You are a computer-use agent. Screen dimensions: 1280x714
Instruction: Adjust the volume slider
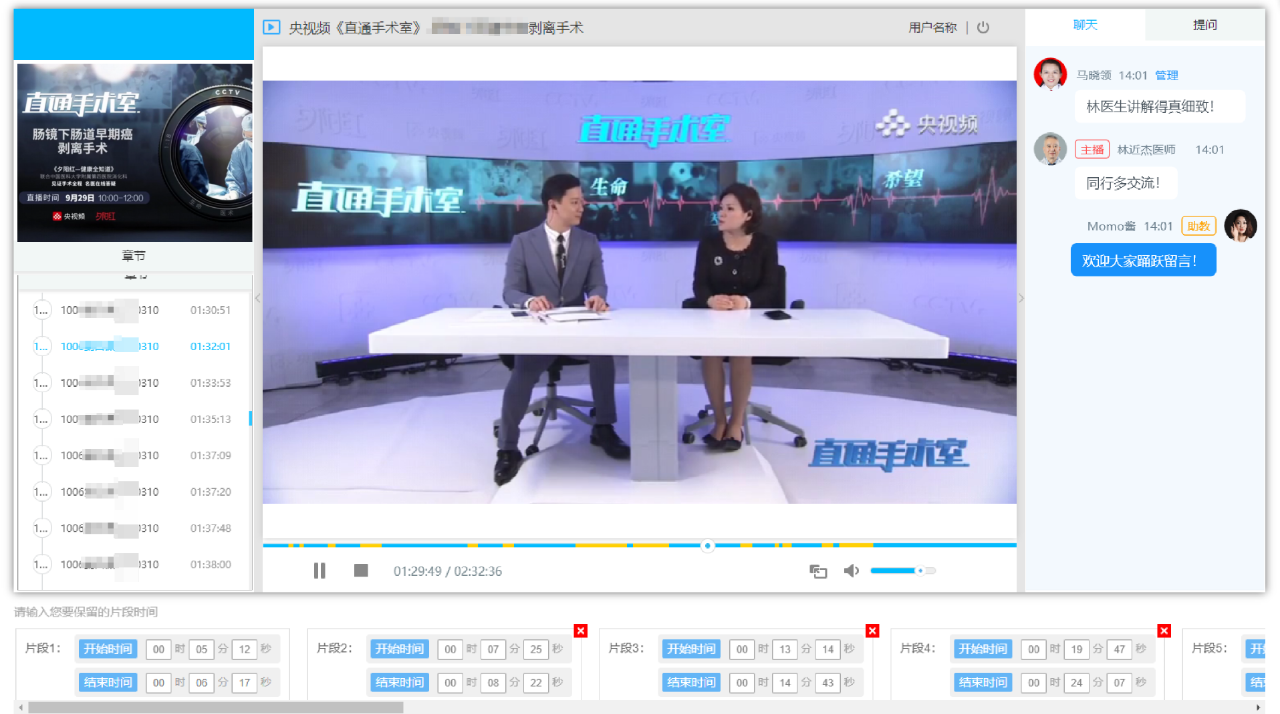tap(903, 570)
